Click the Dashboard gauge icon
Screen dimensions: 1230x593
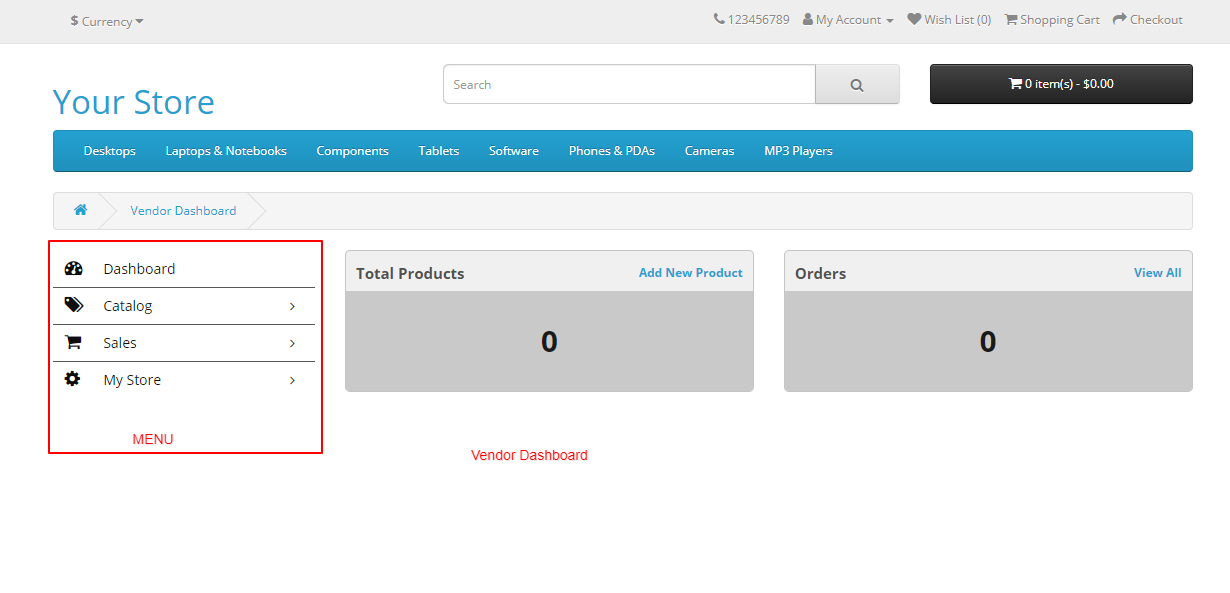click(74, 268)
